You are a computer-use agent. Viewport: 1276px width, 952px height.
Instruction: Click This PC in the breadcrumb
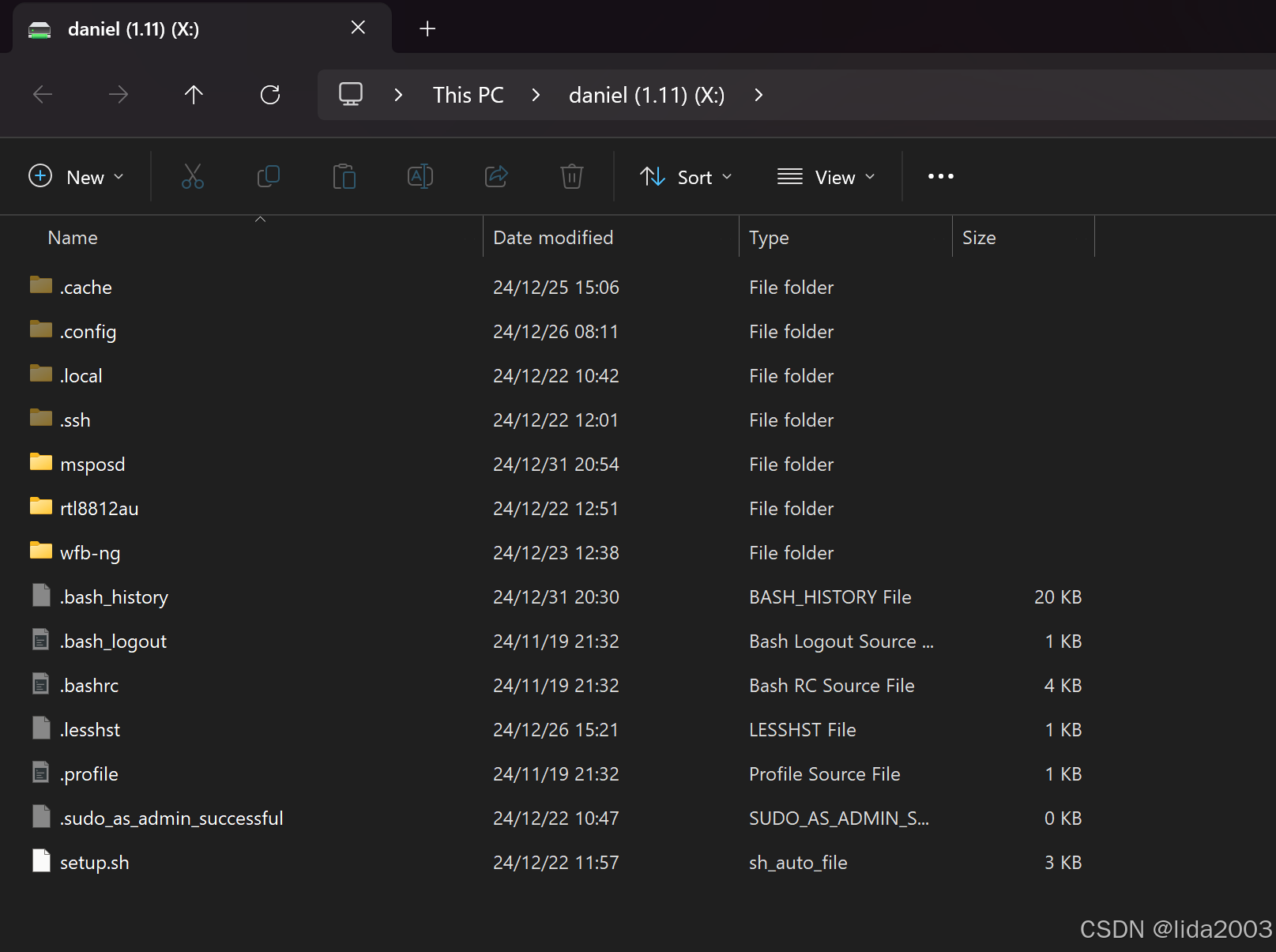point(468,96)
